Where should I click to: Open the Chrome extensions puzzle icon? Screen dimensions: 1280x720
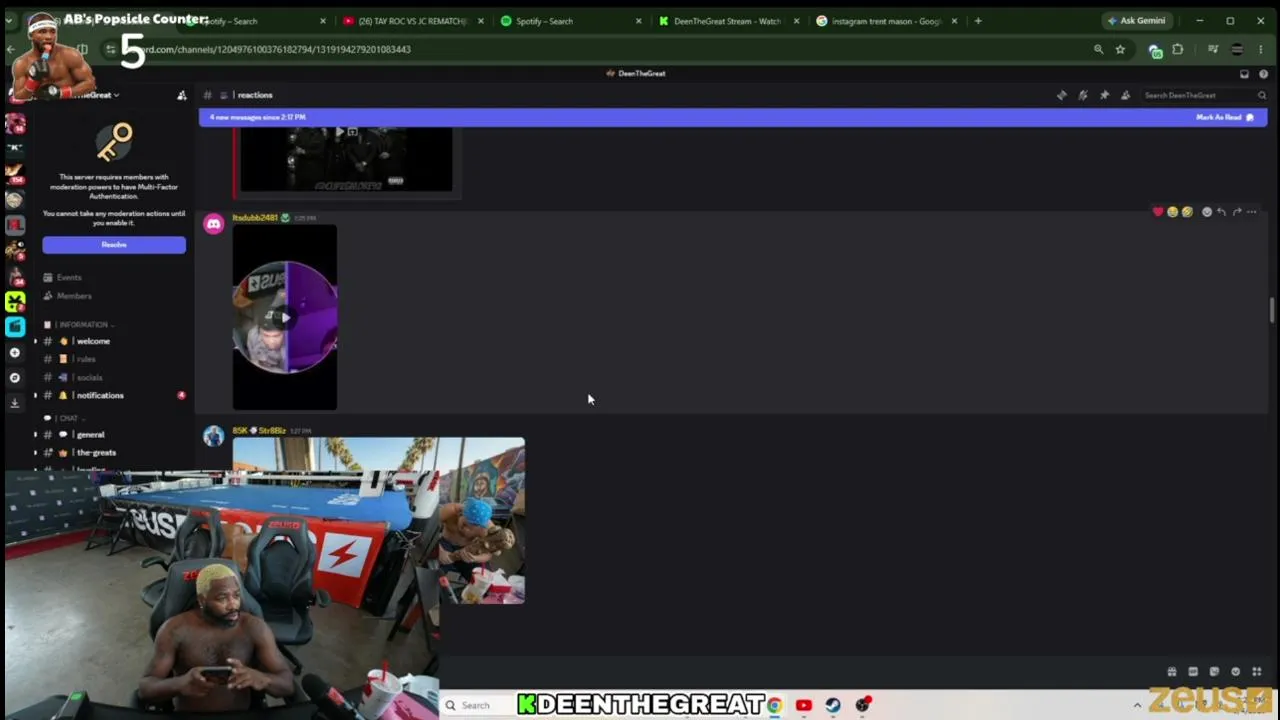click(1178, 49)
